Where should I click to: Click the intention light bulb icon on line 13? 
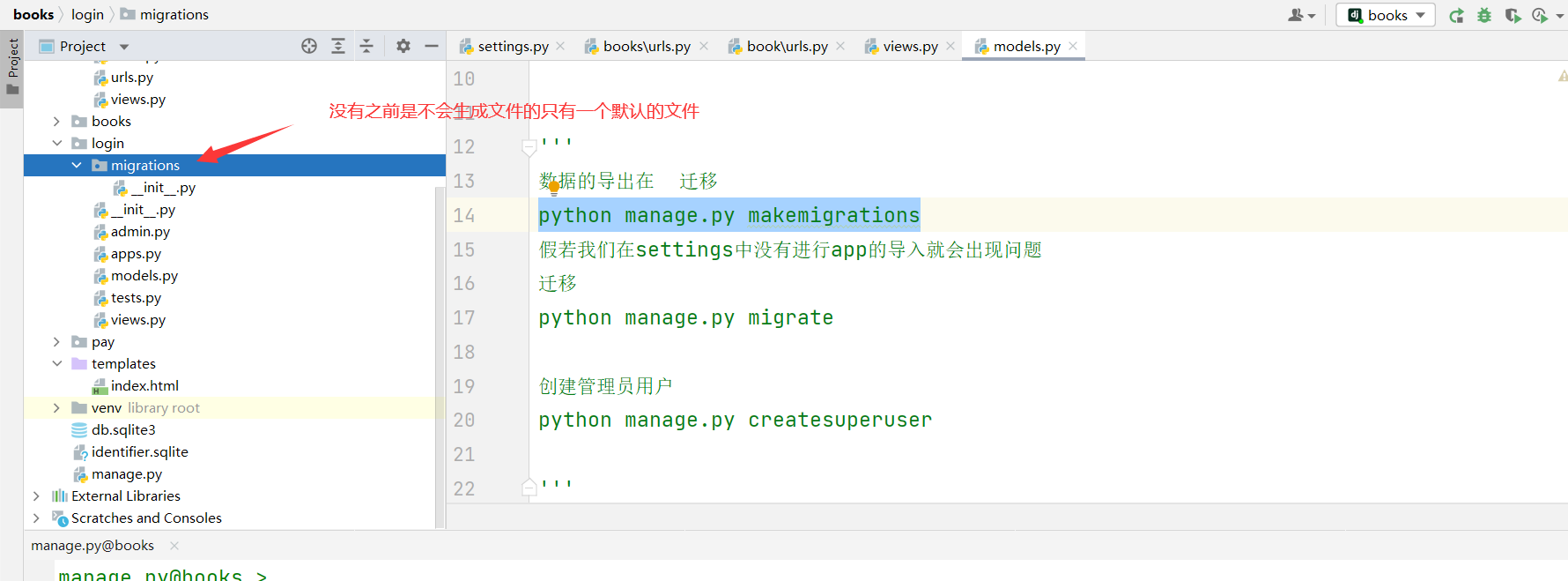tap(554, 187)
